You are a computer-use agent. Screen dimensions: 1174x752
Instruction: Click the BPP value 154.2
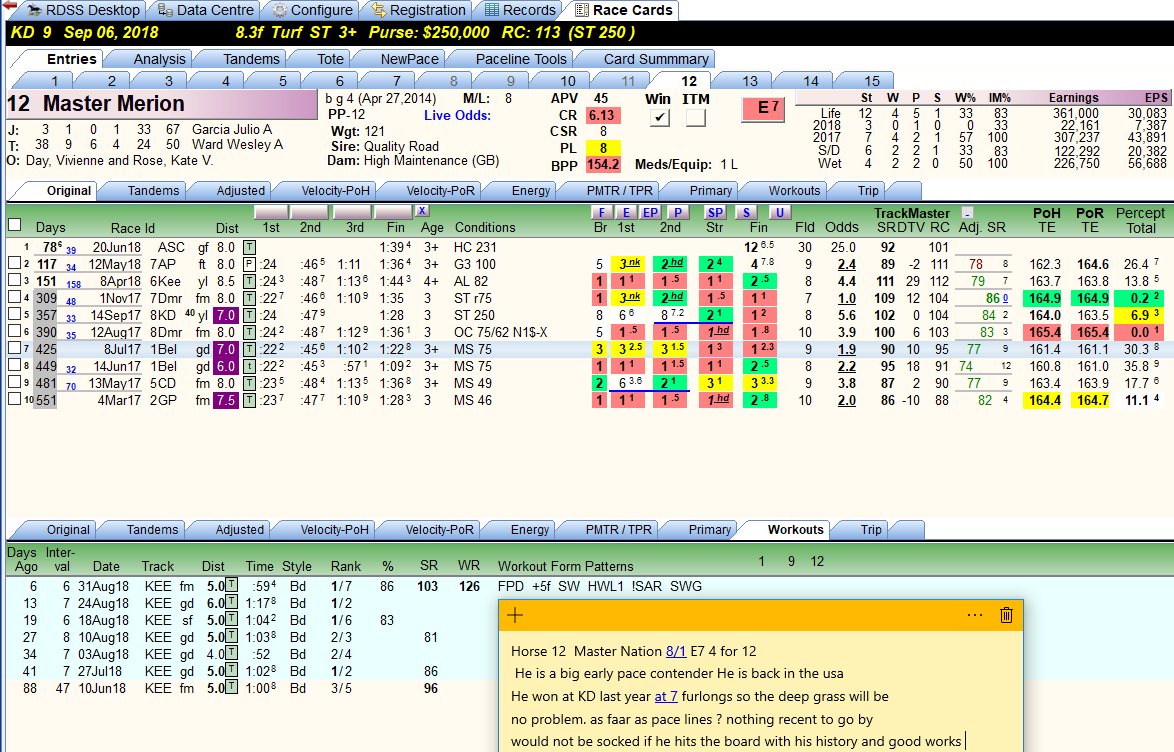pyautogui.click(x=603, y=165)
